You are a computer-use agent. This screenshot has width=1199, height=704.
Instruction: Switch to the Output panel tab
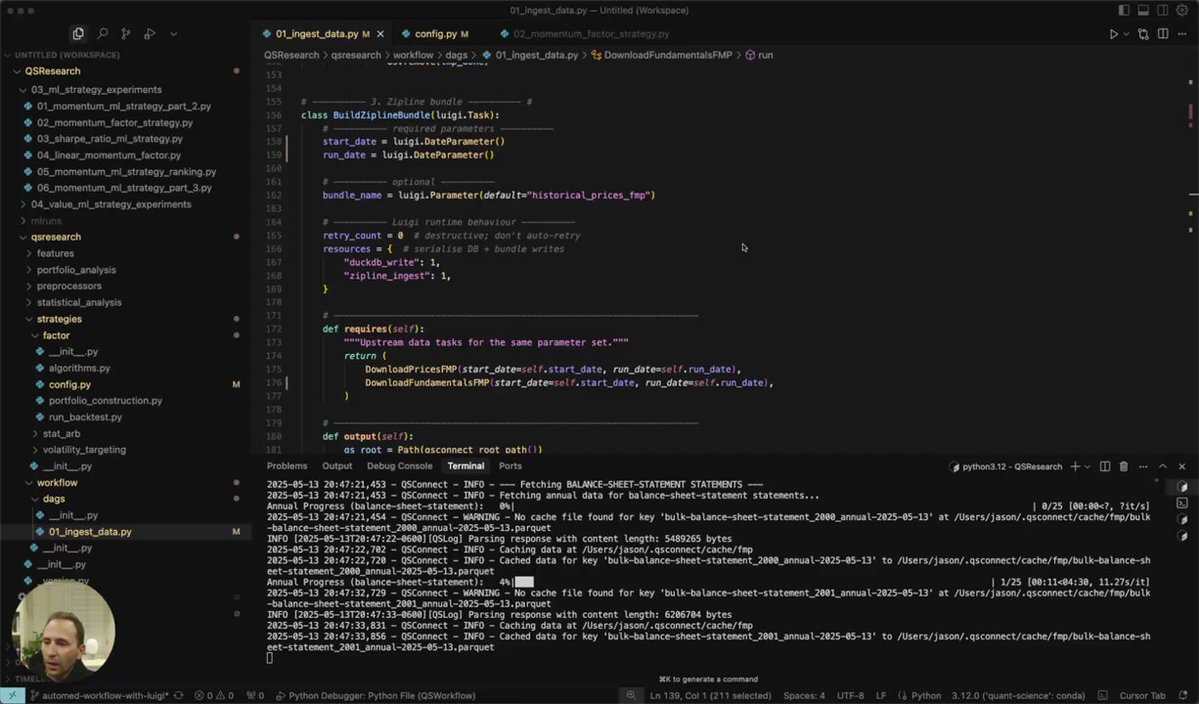(x=337, y=466)
